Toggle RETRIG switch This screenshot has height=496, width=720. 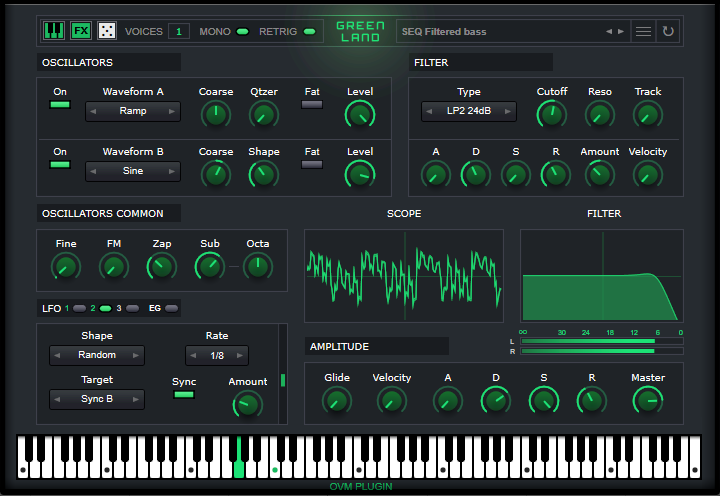coord(310,32)
